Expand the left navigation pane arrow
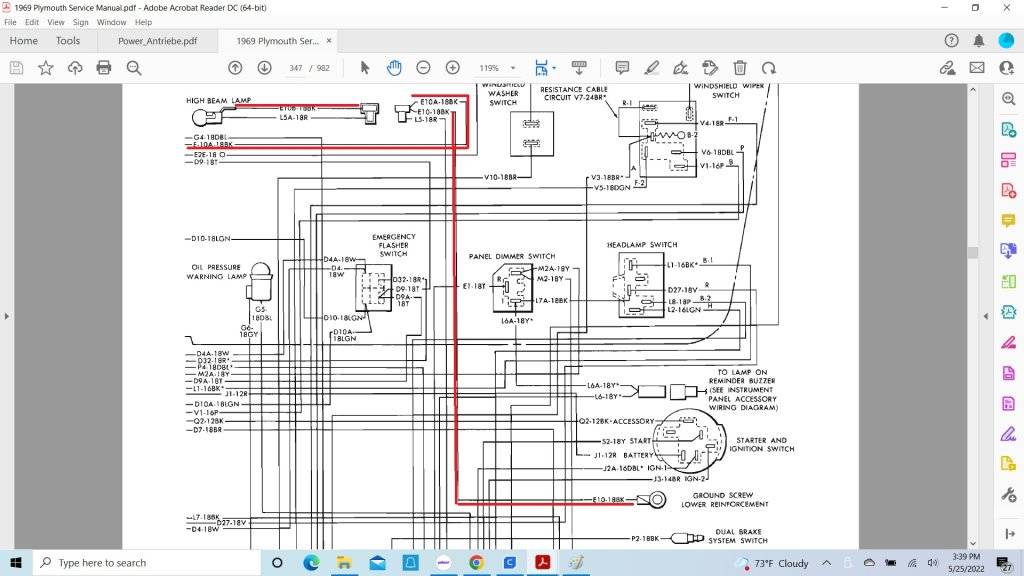 pyautogui.click(x=8, y=316)
